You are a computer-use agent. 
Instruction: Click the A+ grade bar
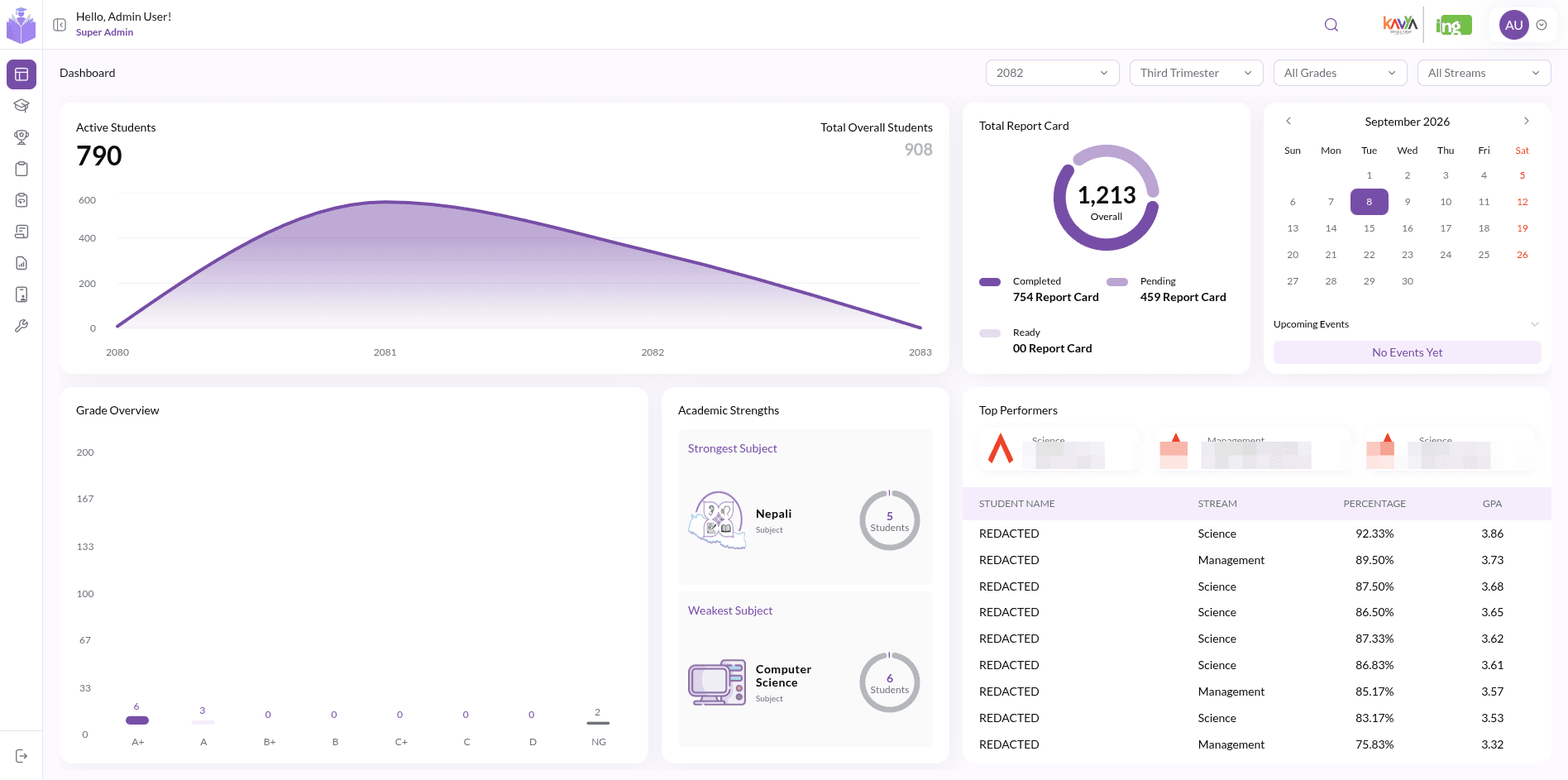pyautogui.click(x=137, y=720)
